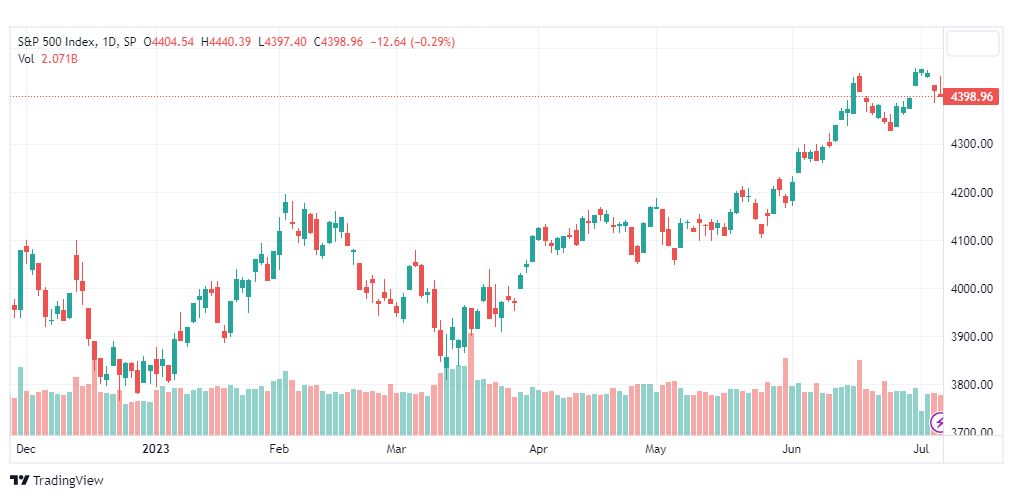Image resolution: width=1012 pixels, height=498 pixels.
Task: Click the 3900.00 price scale value
Action: [971, 337]
